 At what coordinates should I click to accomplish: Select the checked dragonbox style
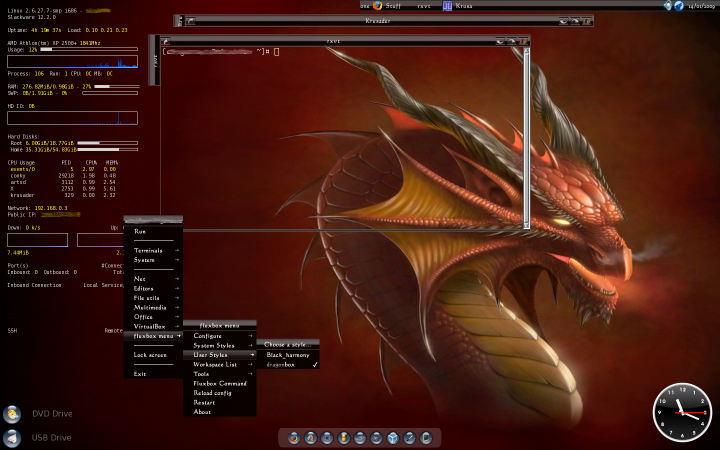coord(288,365)
